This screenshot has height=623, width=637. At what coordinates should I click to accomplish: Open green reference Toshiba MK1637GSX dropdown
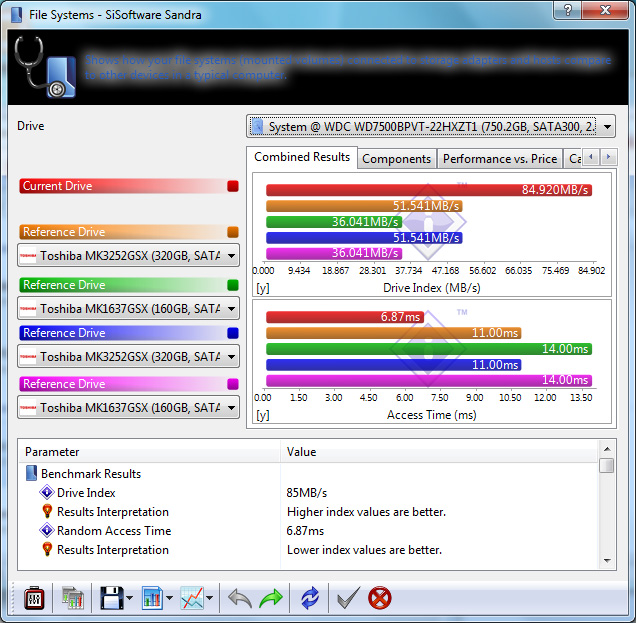click(128, 309)
